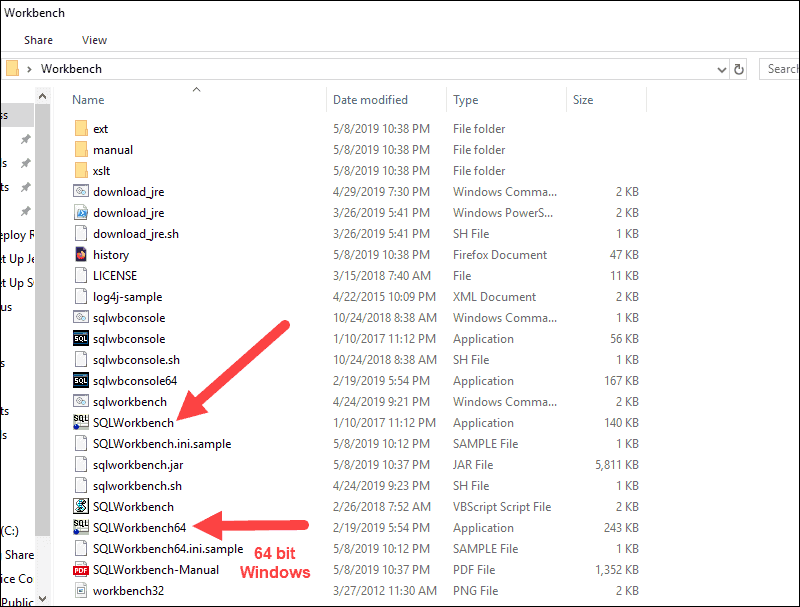Click the workbench32 PNG file icon
The image size is (800, 607).
pyautogui.click(x=81, y=590)
